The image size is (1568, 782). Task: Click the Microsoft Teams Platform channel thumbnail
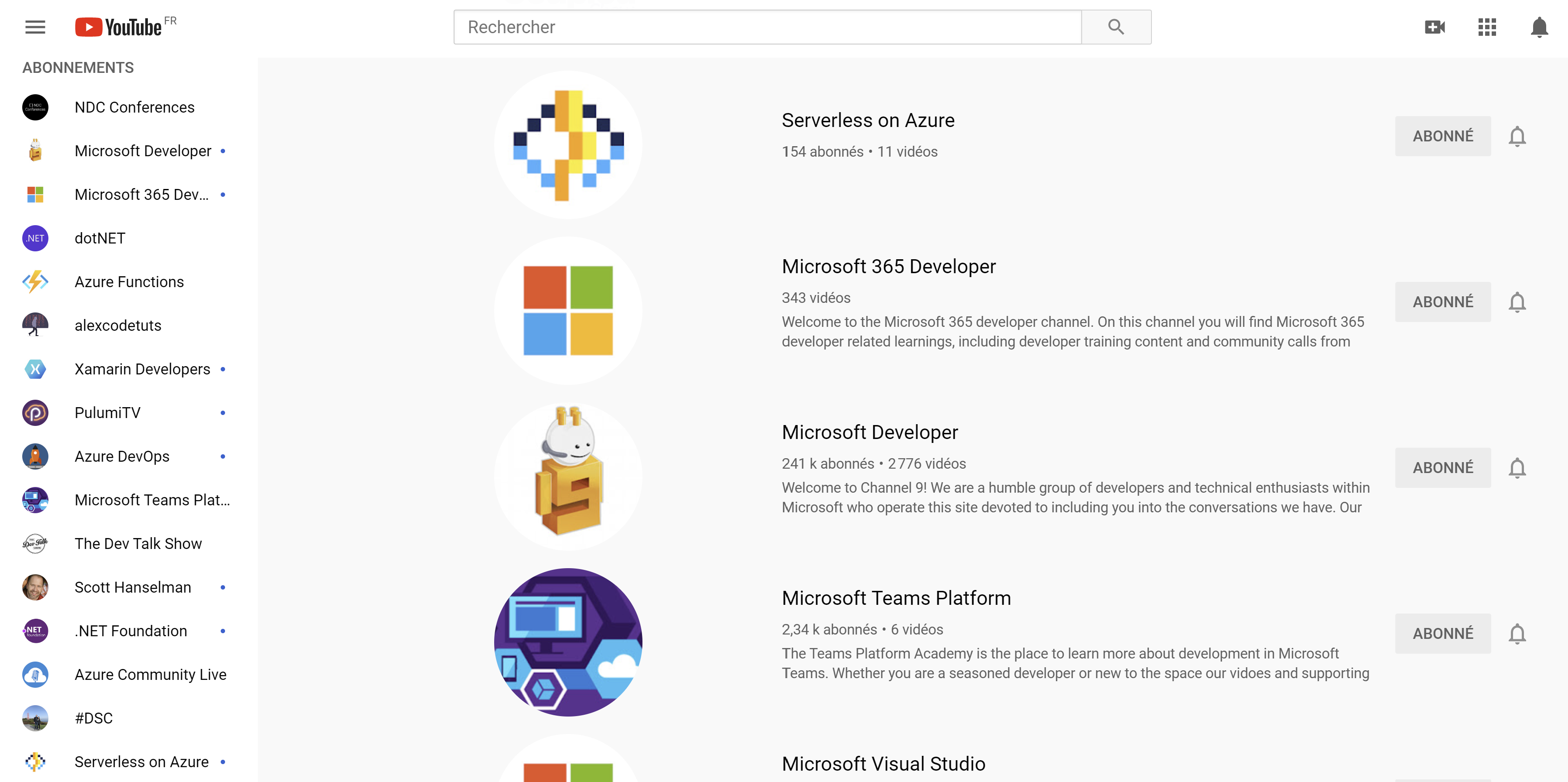tap(568, 642)
